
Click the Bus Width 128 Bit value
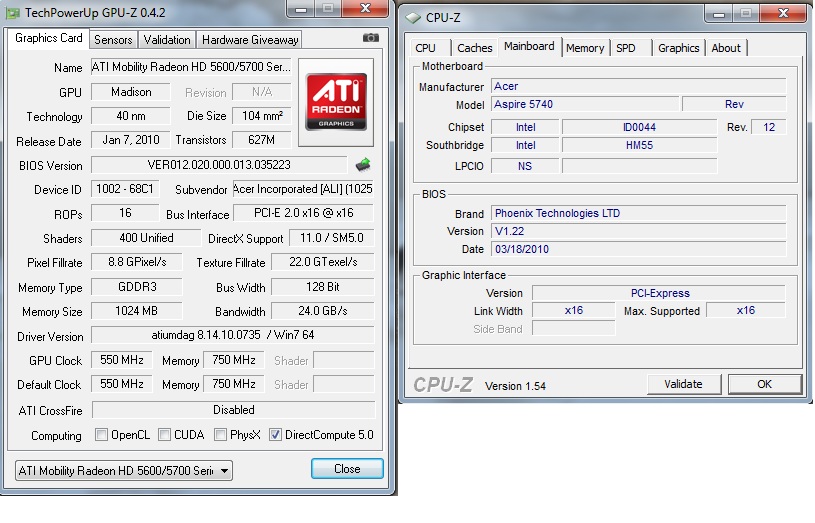coord(323,286)
